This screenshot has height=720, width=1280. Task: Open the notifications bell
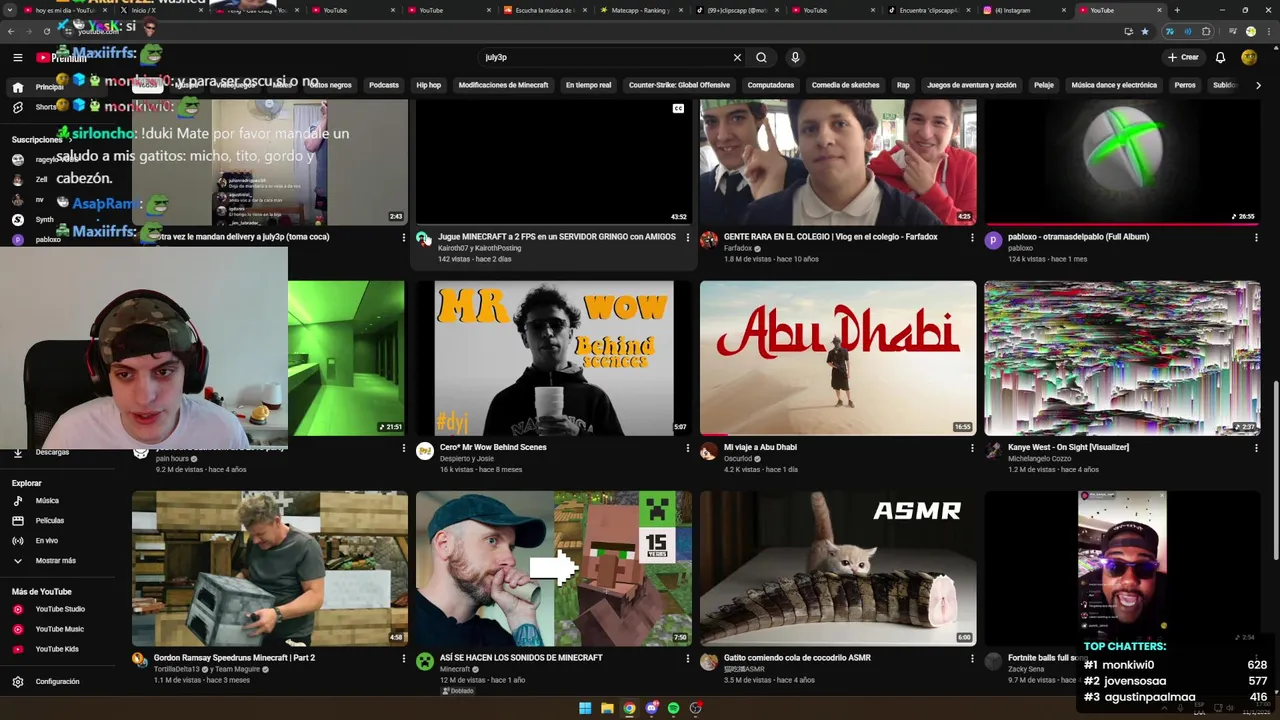(1220, 57)
